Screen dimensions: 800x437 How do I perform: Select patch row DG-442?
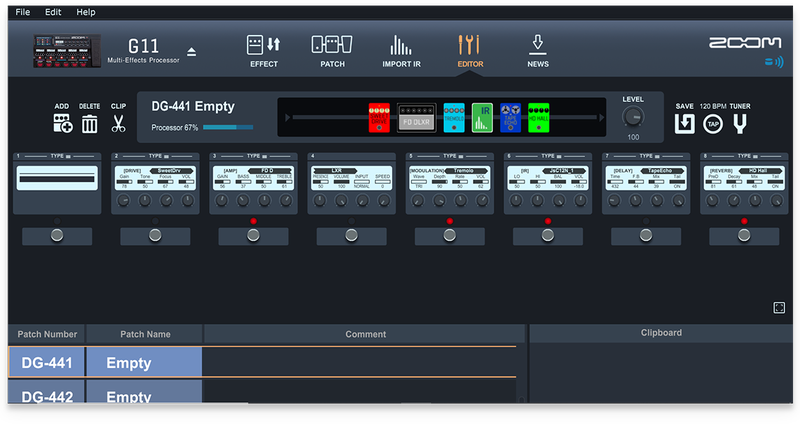pyautogui.click(x=262, y=392)
